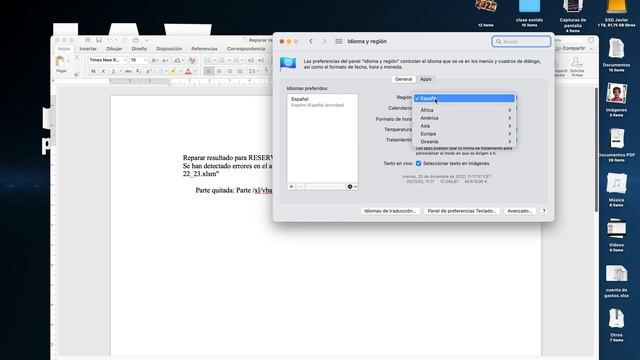Switch to the Disposición ribbon tab
Image resolution: width=640 pixels, height=360 pixels.
tap(169, 49)
